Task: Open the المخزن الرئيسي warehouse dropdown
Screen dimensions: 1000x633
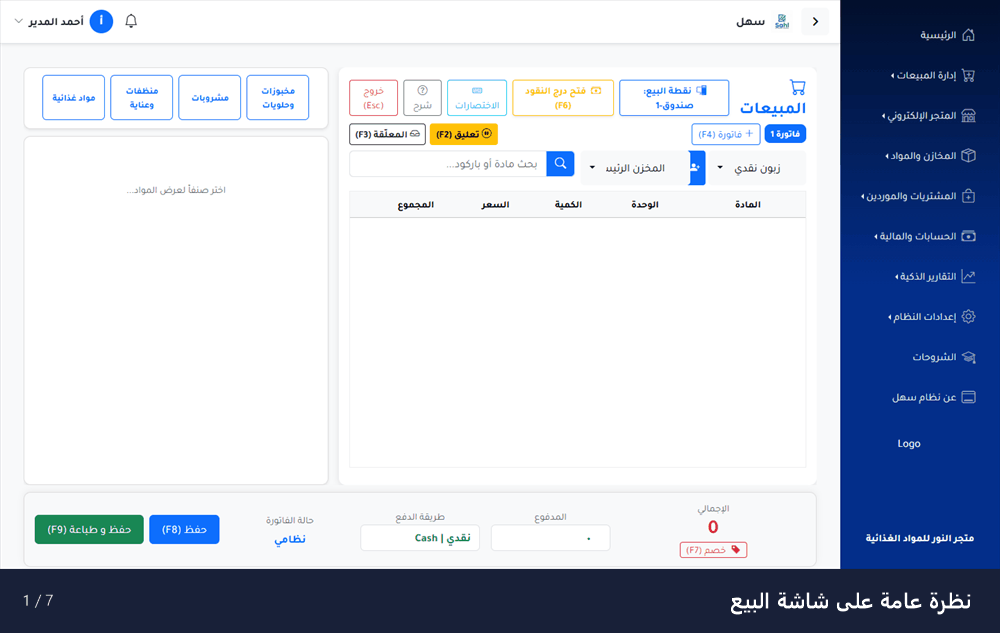Action: 635,168
